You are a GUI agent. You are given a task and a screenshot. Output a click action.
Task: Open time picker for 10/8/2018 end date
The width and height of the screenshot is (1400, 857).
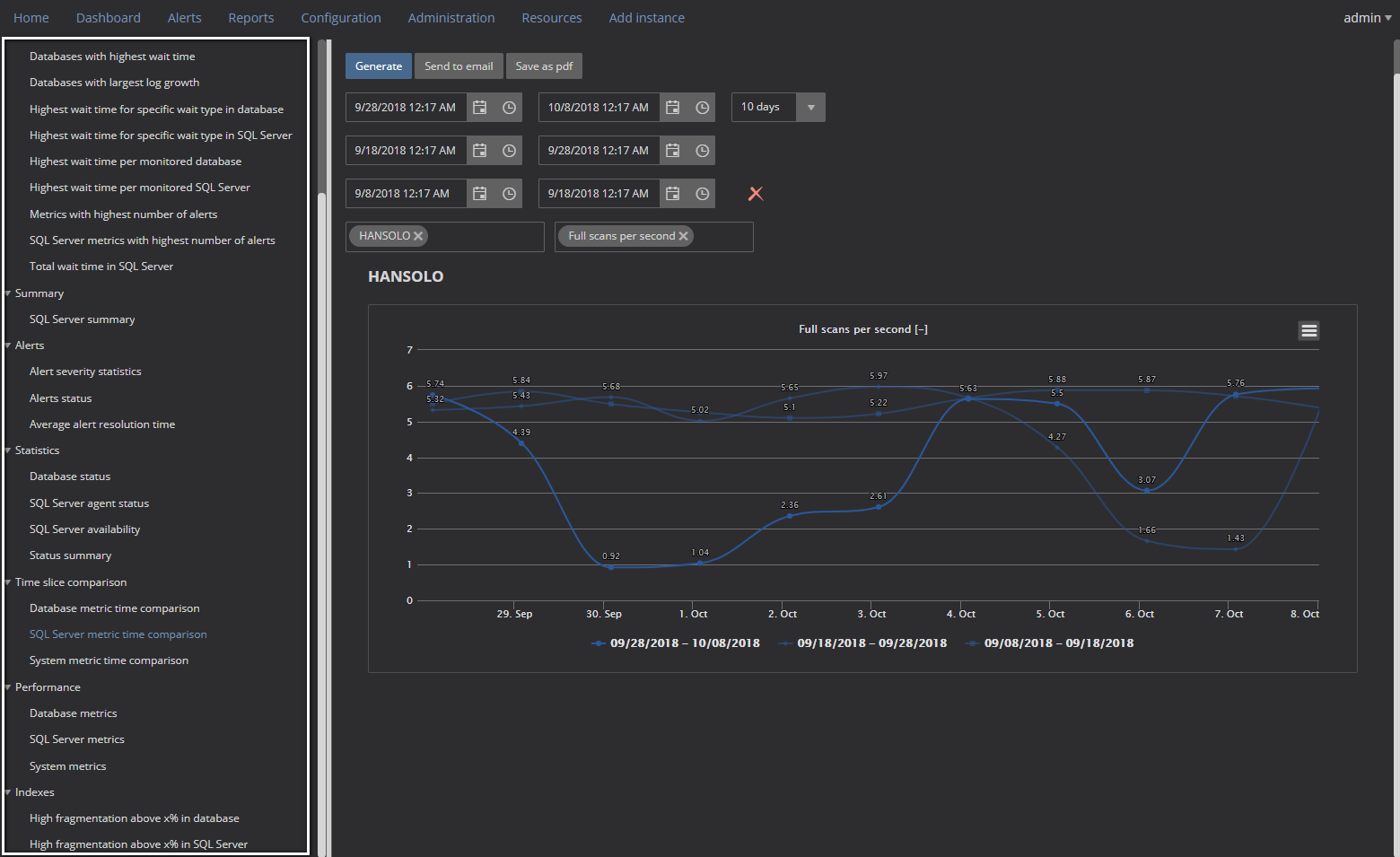click(703, 108)
